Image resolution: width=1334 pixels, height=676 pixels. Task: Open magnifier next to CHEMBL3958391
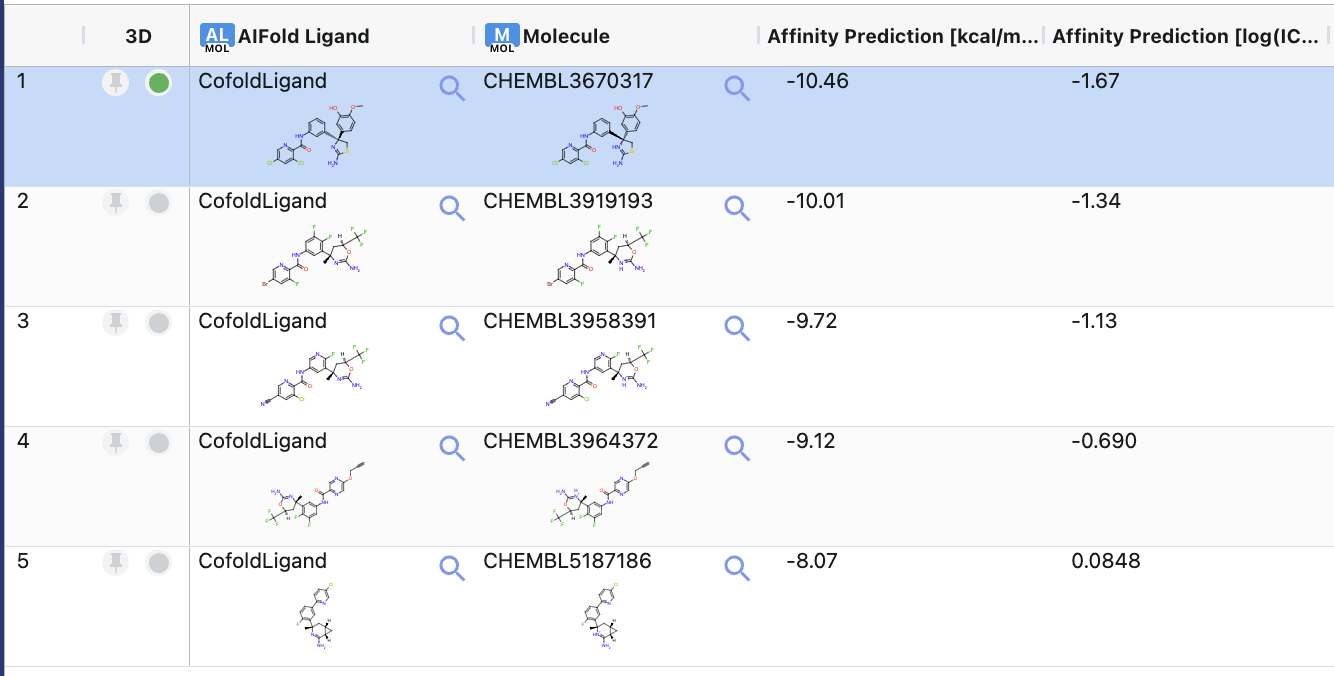point(737,328)
